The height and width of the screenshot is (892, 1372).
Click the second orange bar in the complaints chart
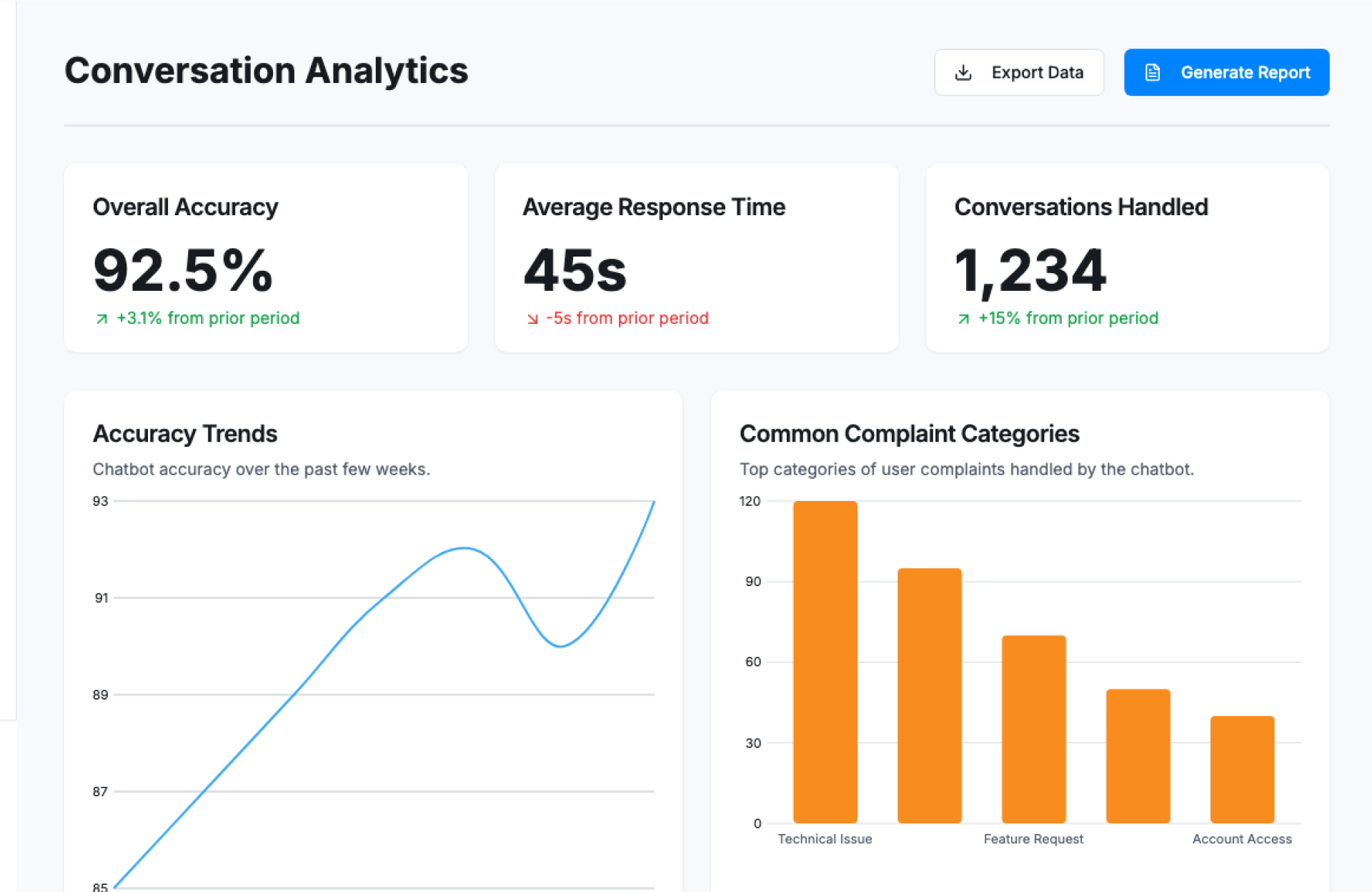point(929,695)
